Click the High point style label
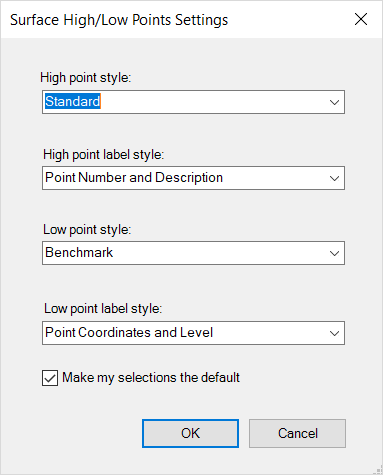 tap(86, 78)
